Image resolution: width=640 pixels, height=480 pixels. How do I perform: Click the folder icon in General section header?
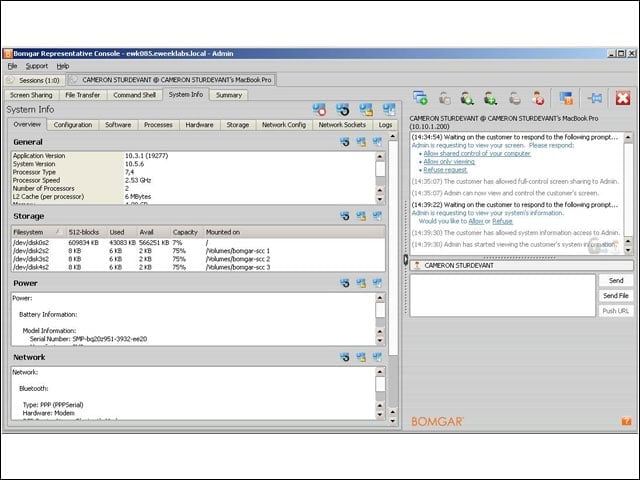(361, 142)
